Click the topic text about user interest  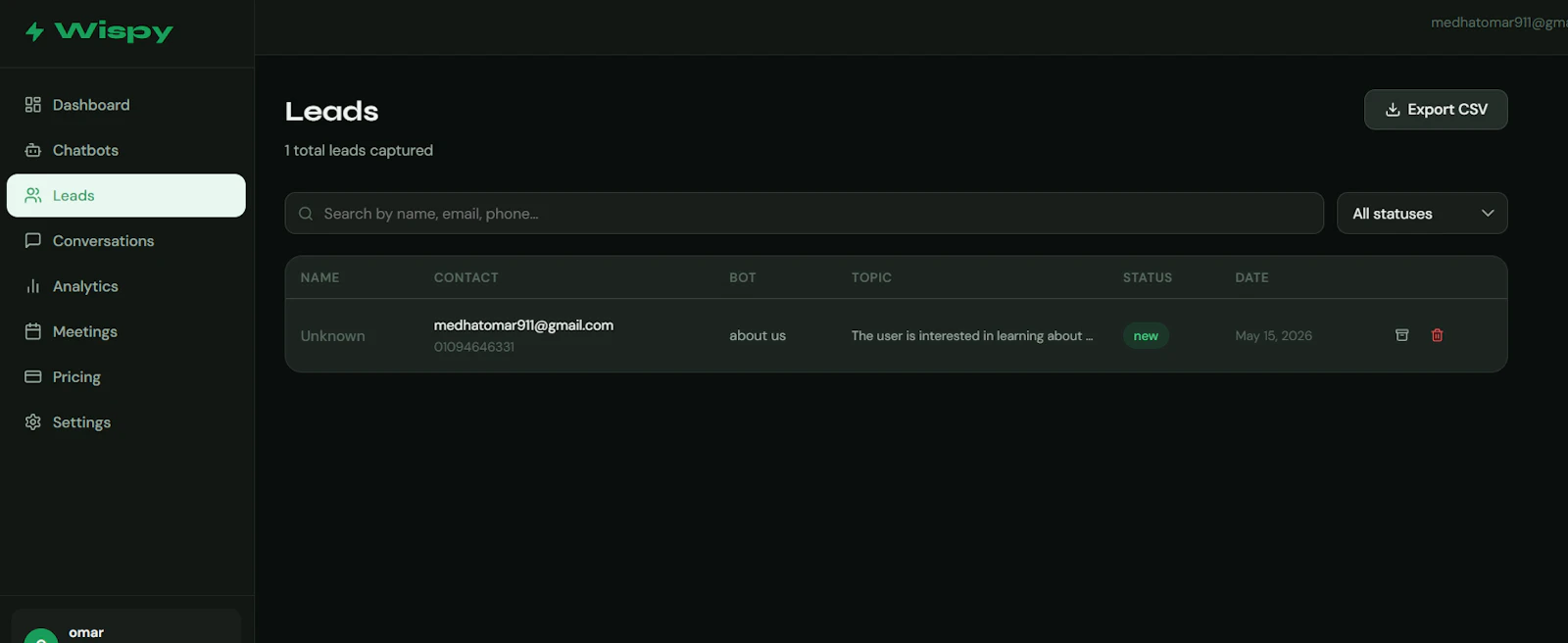pos(972,335)
